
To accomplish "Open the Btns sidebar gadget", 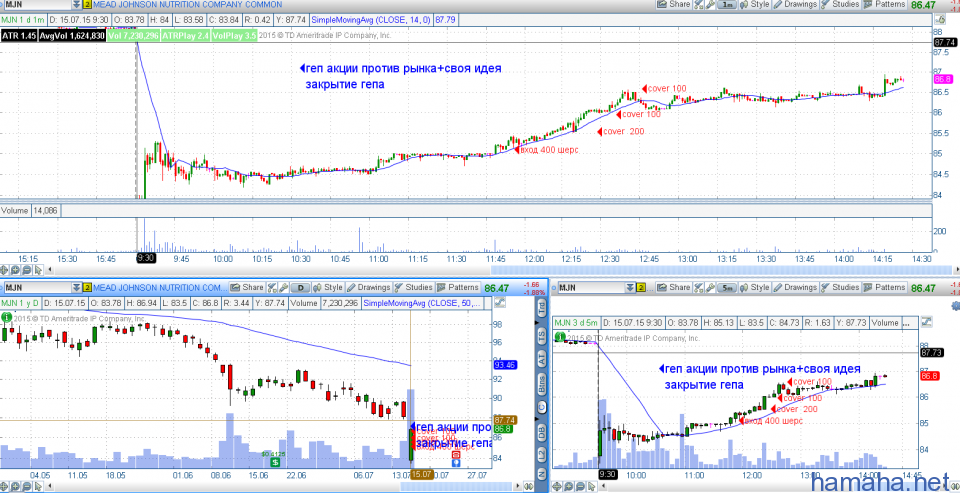I will coord(541,384).
